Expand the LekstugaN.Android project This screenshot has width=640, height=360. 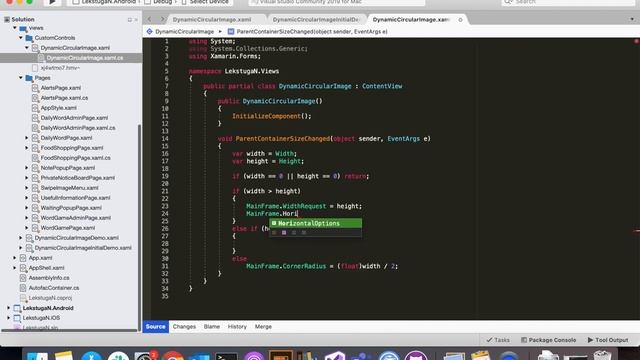pos(9,308)
